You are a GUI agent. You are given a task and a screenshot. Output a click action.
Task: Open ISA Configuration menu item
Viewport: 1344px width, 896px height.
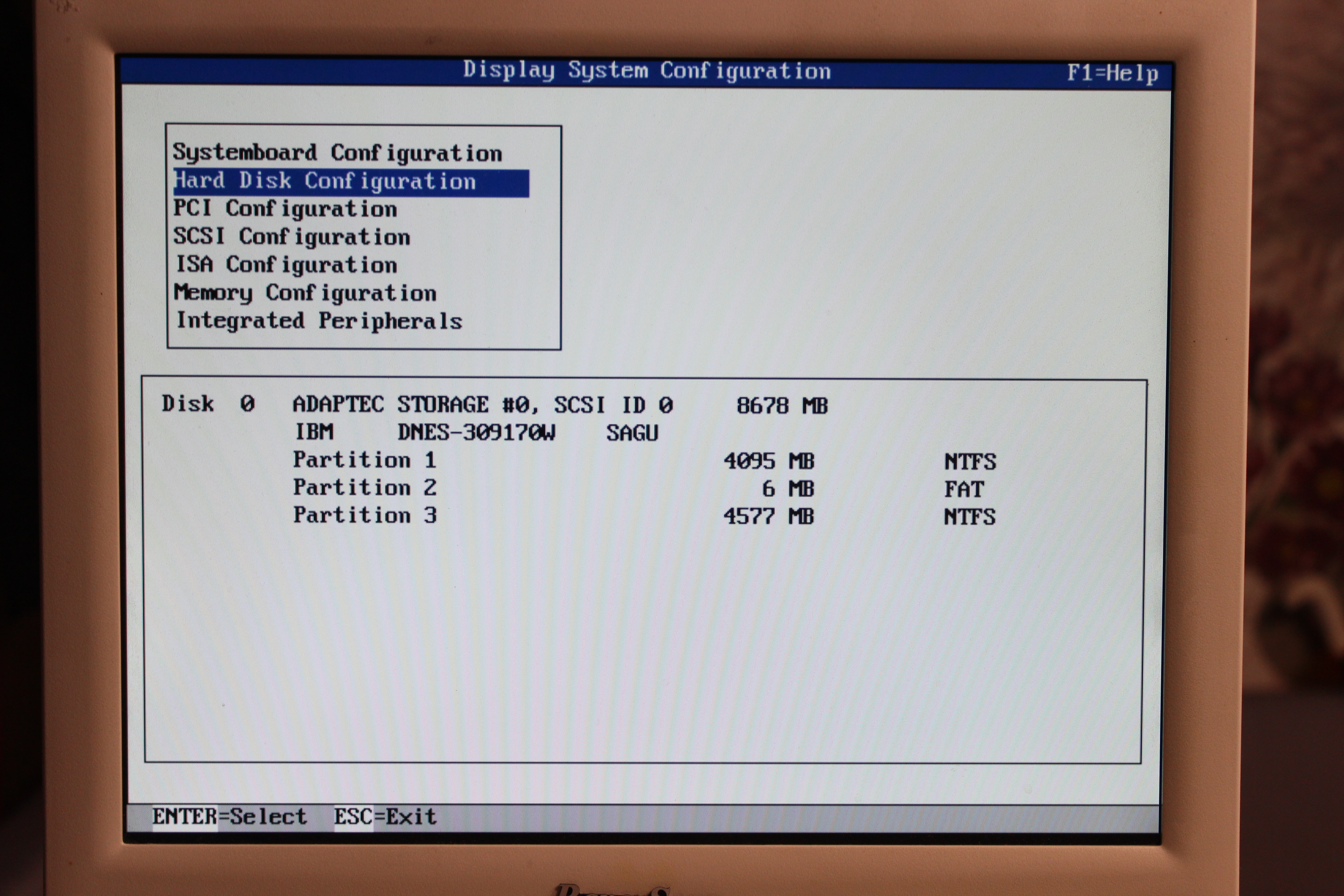point(286,265)
